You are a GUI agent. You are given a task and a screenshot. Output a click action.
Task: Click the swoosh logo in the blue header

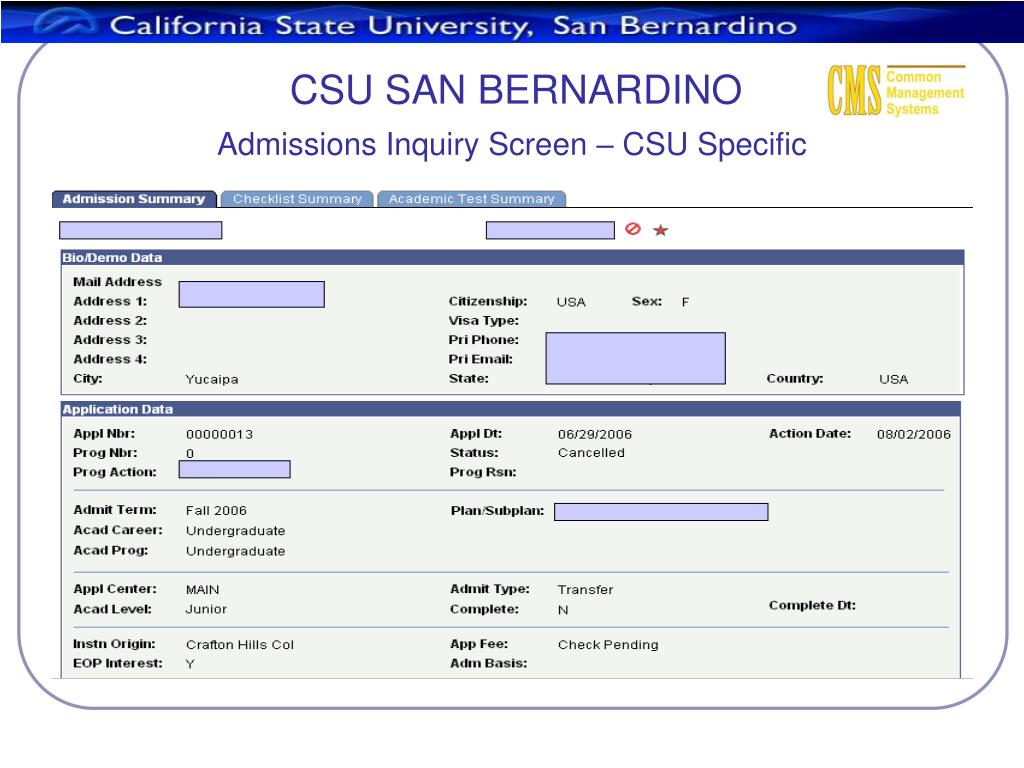[x=64, y=23]
